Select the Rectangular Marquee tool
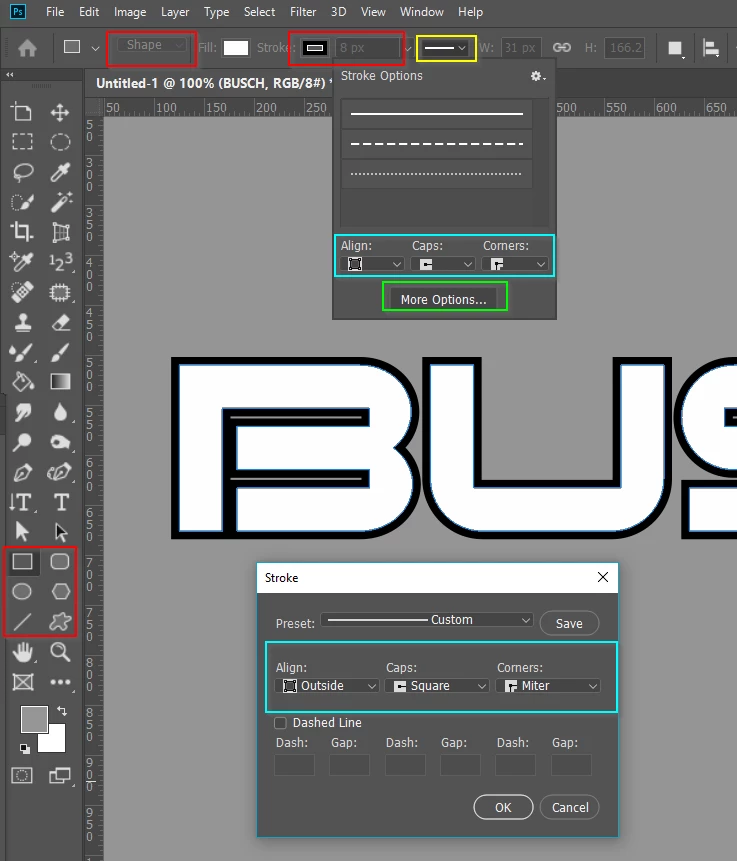The height and width of the screenshot is (861, 737). (22, 142)
